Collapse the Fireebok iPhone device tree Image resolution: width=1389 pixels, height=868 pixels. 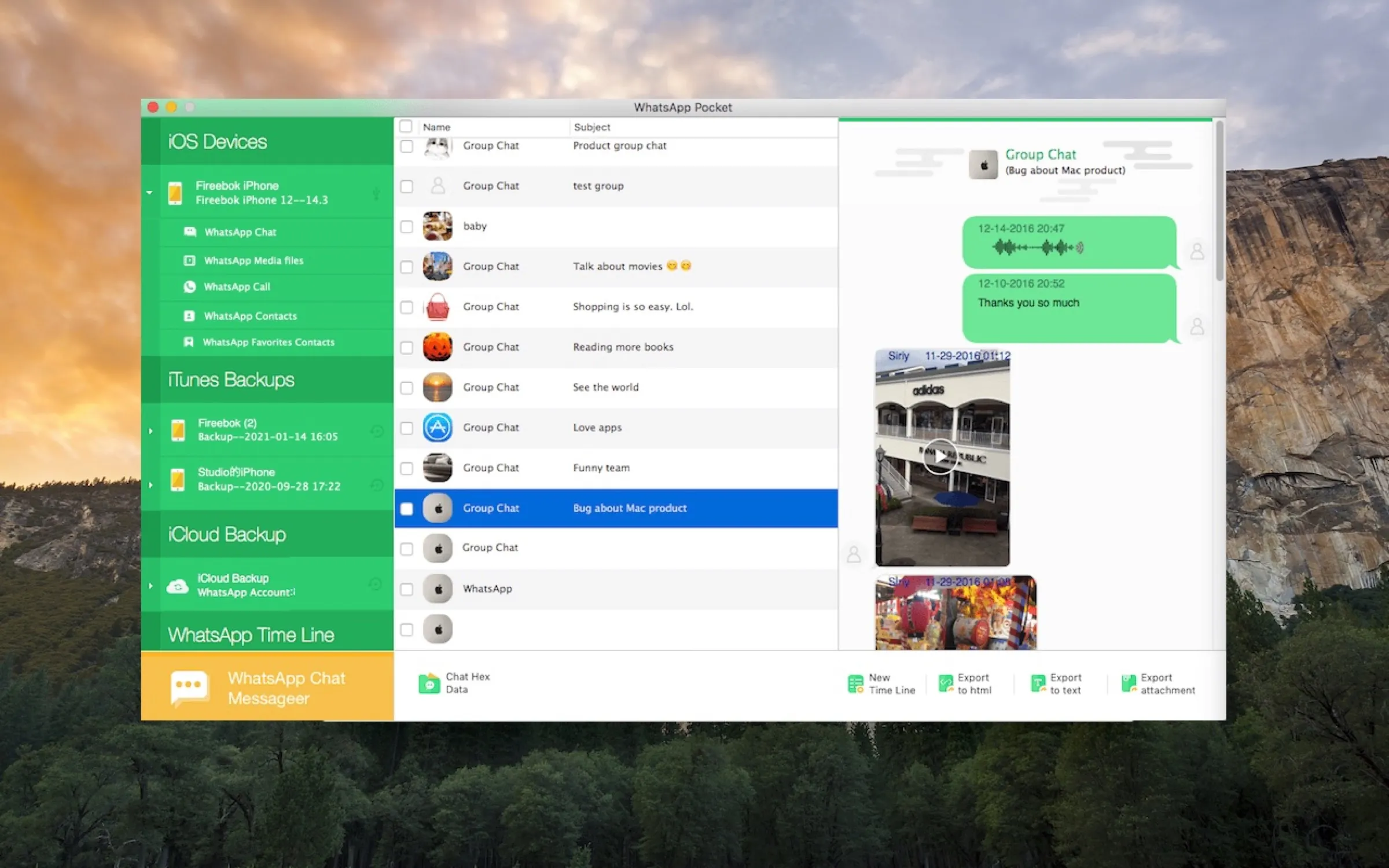[149, 193]
